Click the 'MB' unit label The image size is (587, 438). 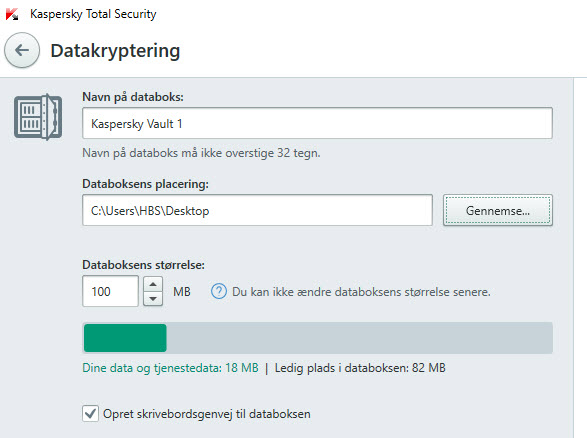182,292
